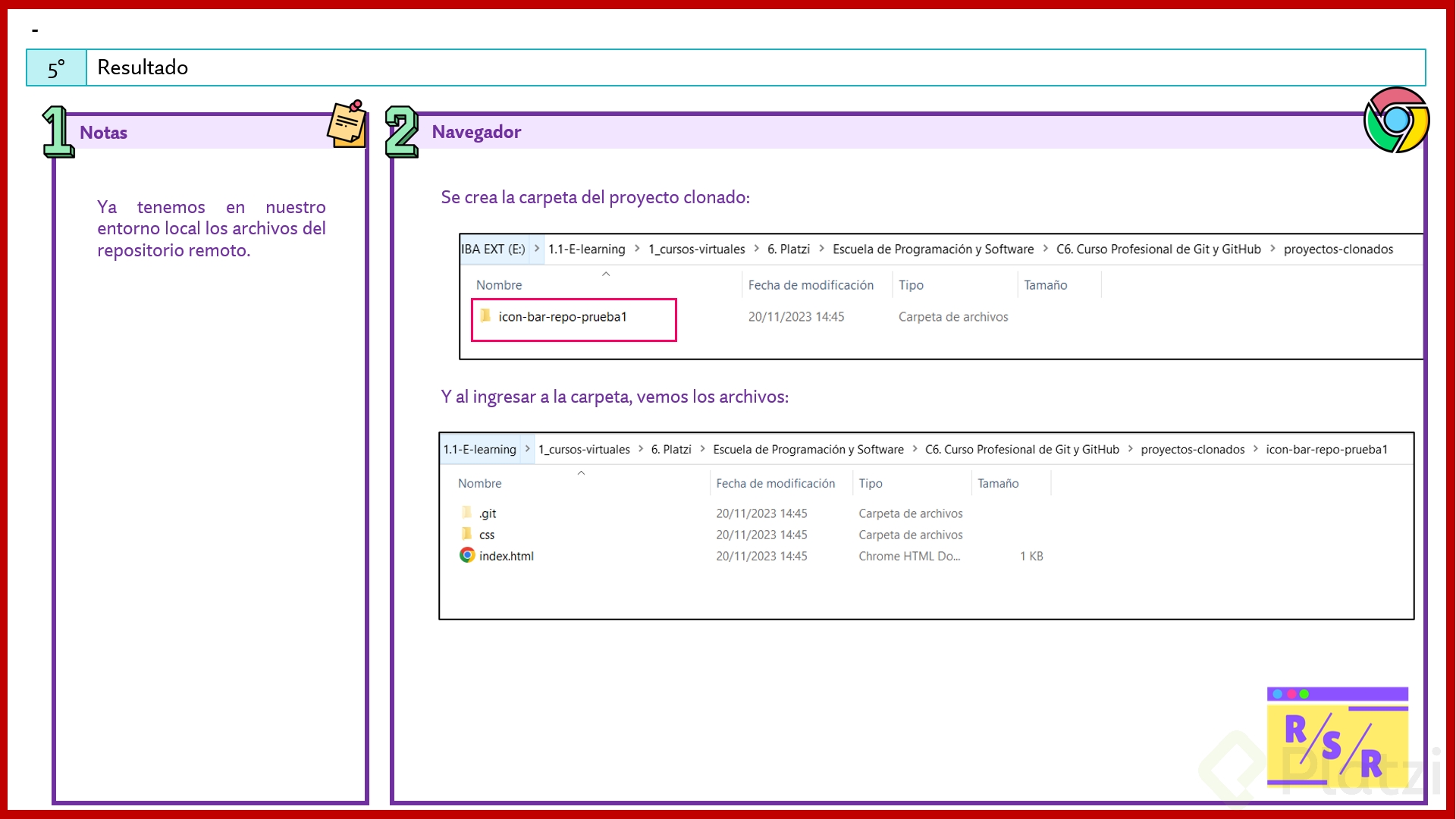1456x819 pixels.
Task: Click the .git folder icon
Action: coord(466,513)
